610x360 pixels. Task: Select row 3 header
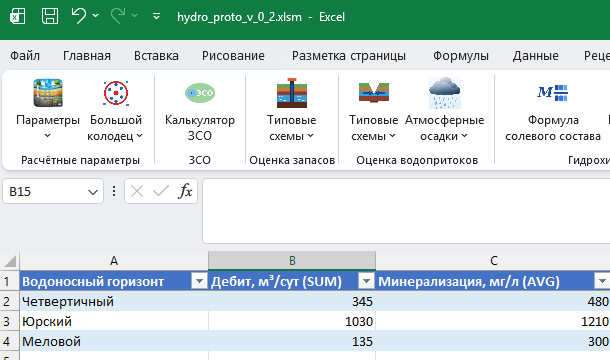pyautogui.click(x=9, y=321)
